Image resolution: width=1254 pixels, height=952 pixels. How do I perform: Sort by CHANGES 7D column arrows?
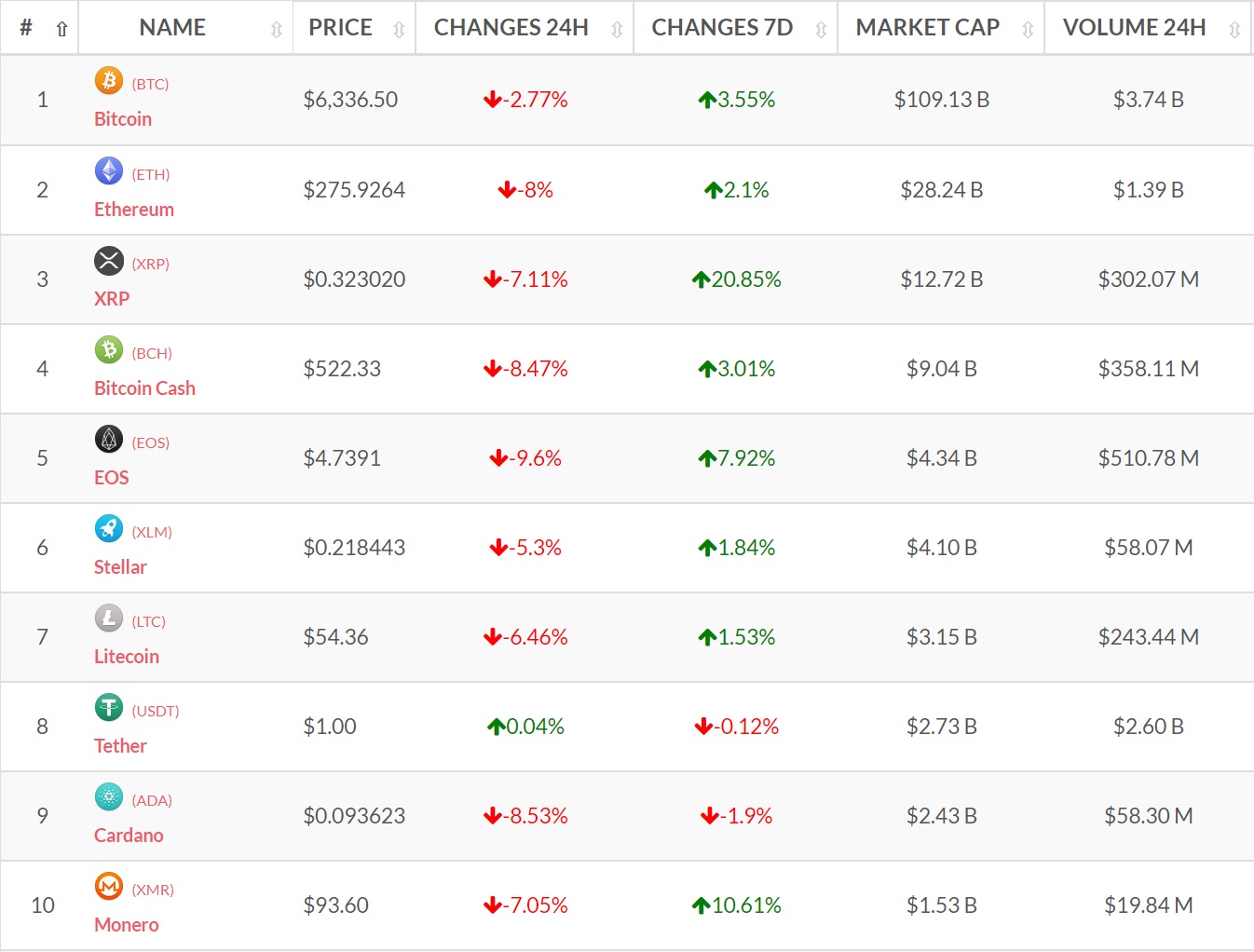click(821, 30)
